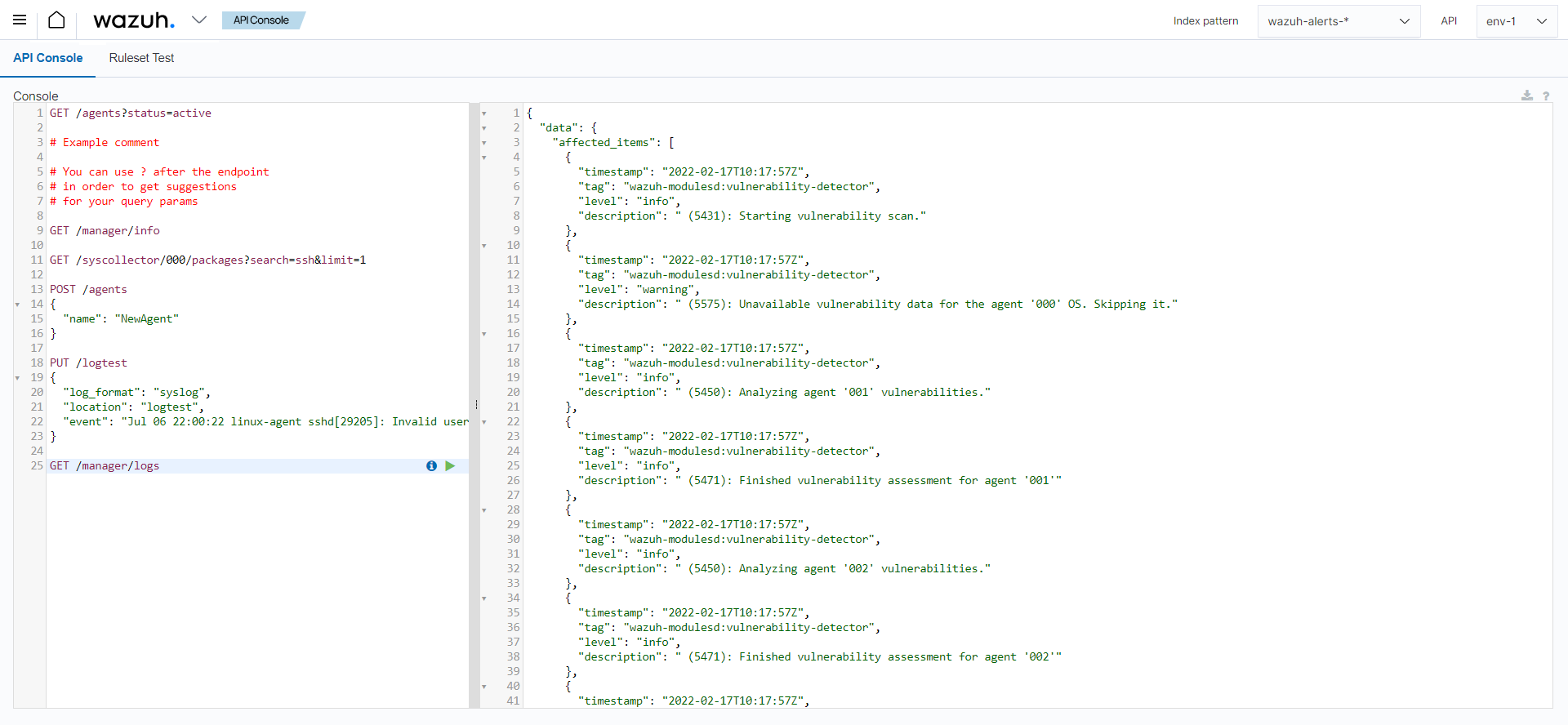Click 'Analyzing agent 002 vulnerabilities' line
The width and height of the screenshot is (1568, 725).
coord(784,569)
